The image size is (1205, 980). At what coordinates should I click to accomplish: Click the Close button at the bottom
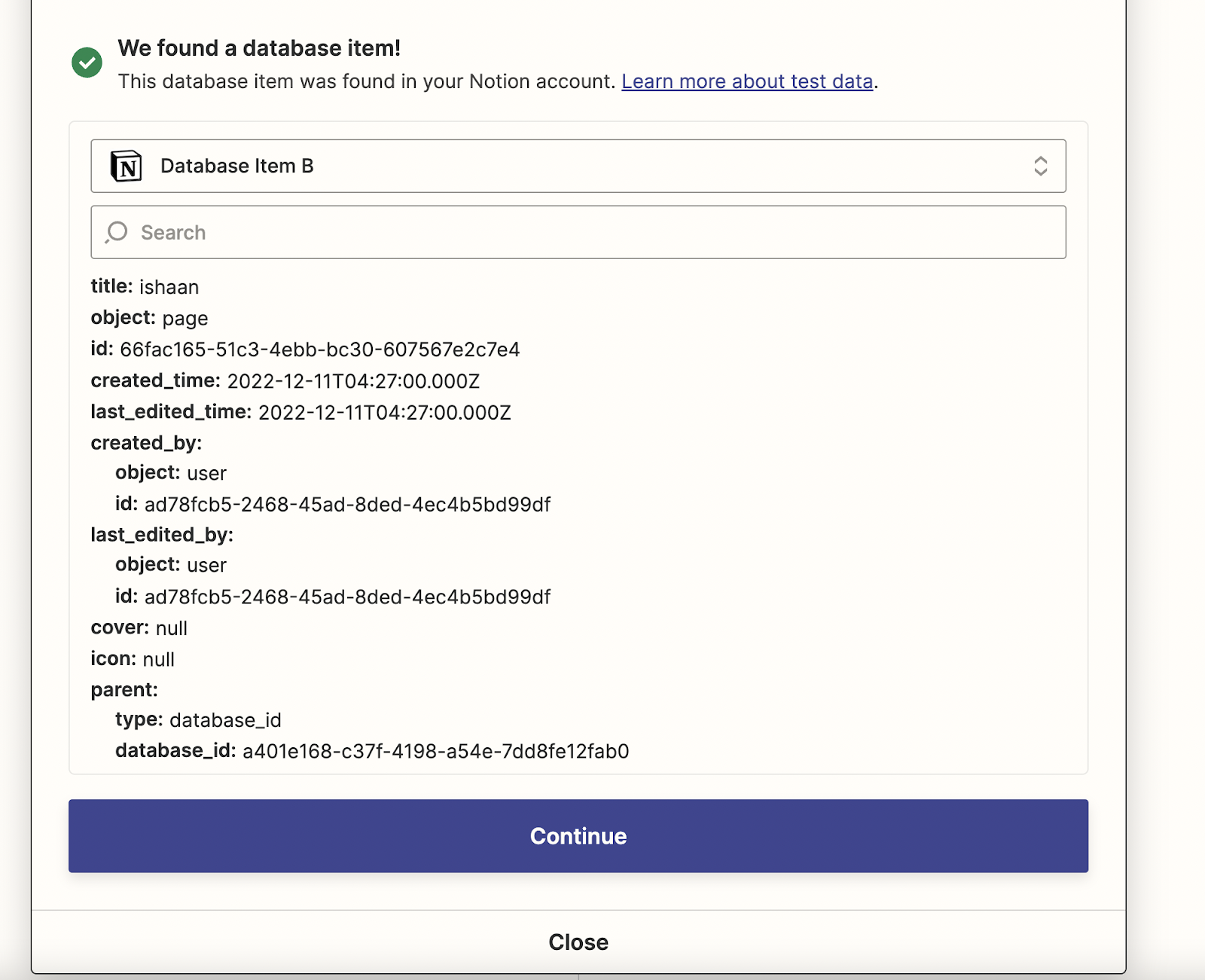tap(578, 942)
